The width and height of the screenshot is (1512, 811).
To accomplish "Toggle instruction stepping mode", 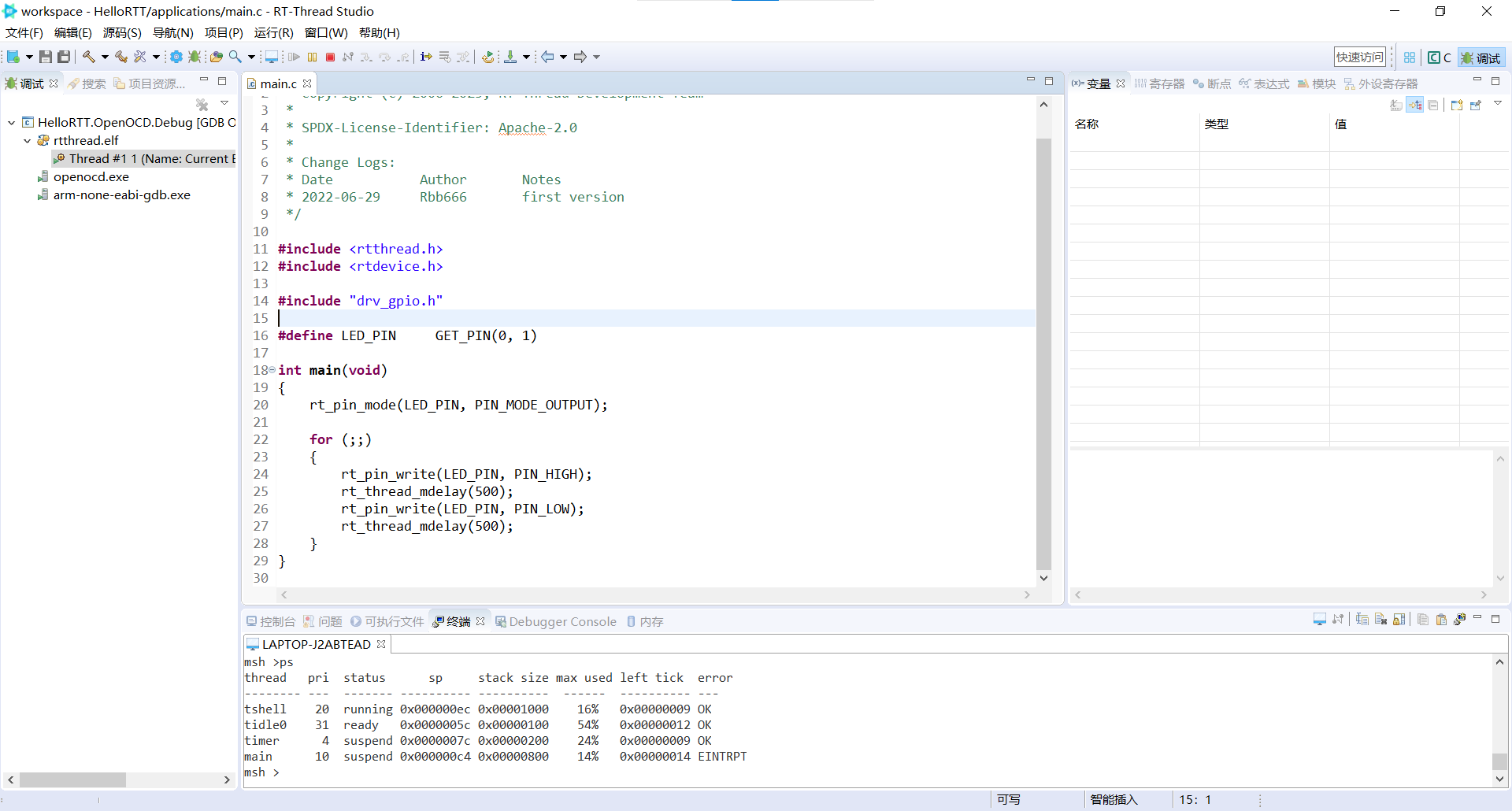I will (x=425, y=57).
